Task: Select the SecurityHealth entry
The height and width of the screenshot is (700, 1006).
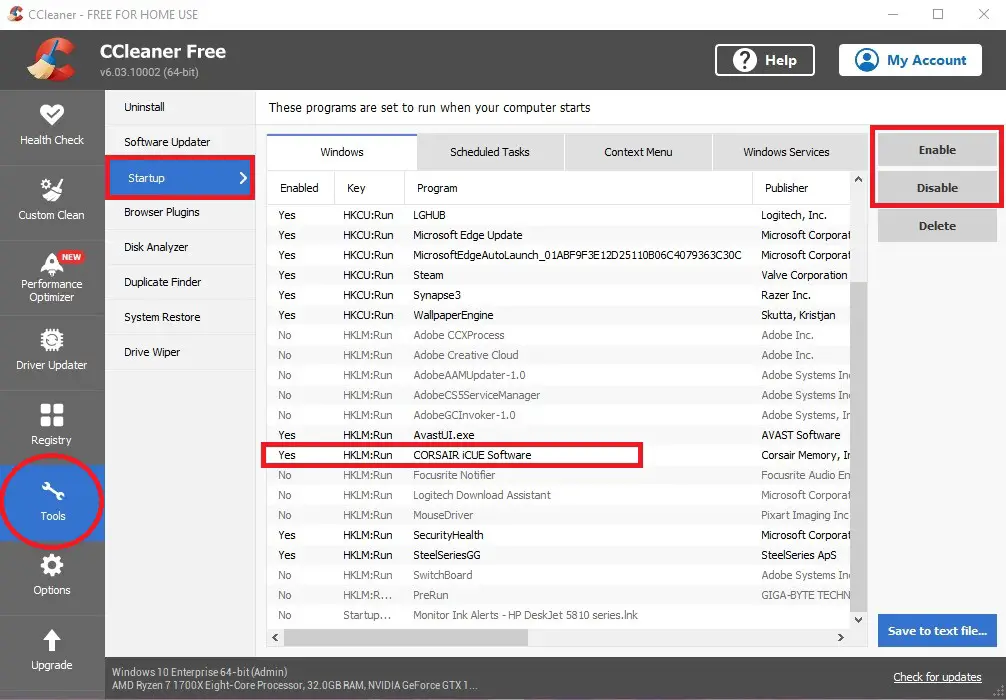Action: pyautogui.click(x=559, y=535)
